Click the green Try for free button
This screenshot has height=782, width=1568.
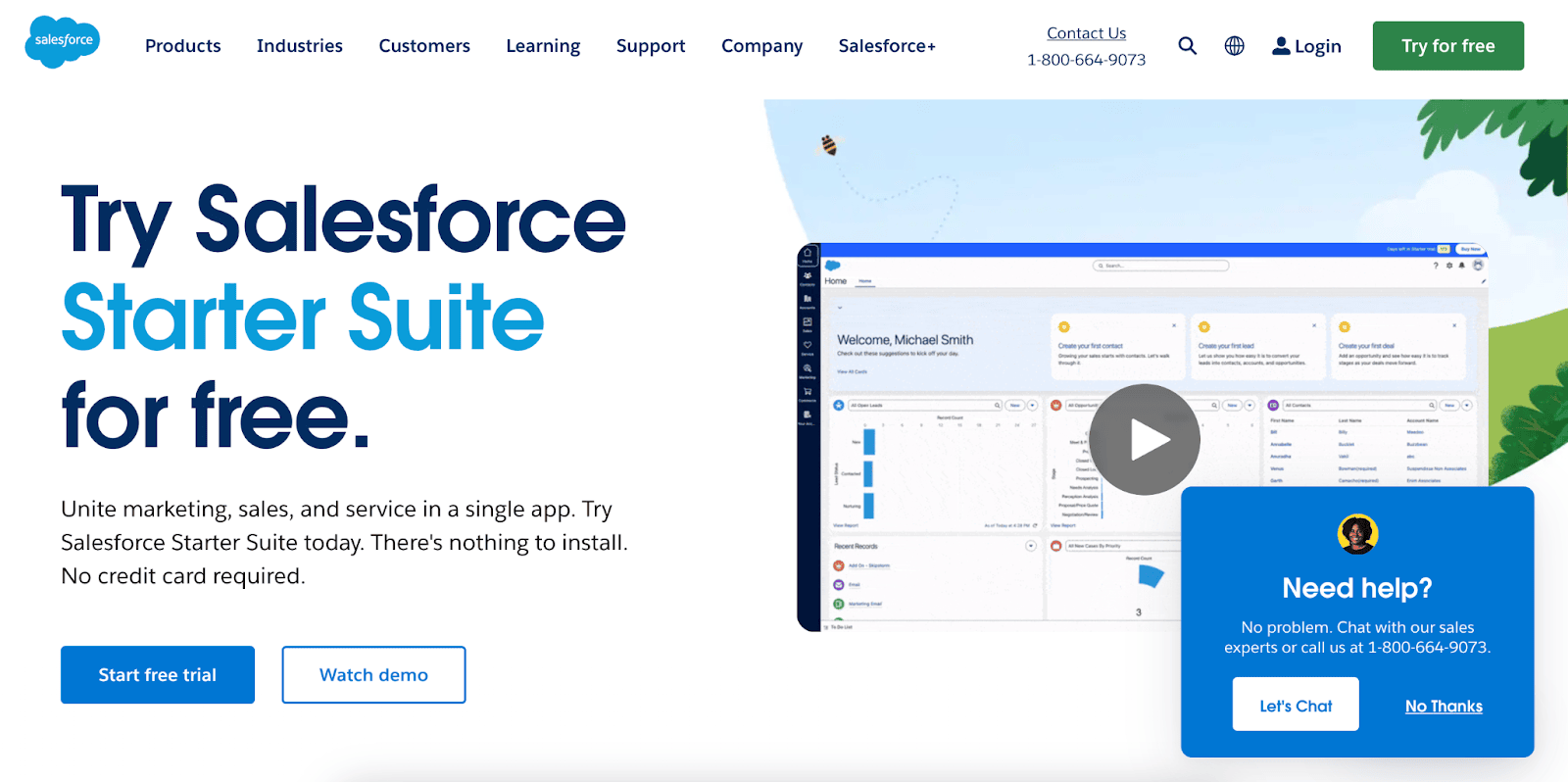point(1447,46)
